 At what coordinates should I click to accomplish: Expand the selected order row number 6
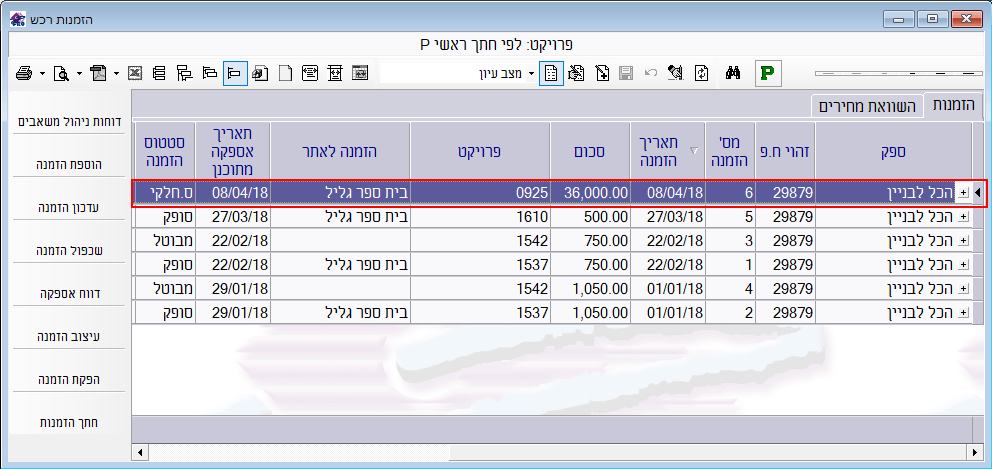click(963, 192)
